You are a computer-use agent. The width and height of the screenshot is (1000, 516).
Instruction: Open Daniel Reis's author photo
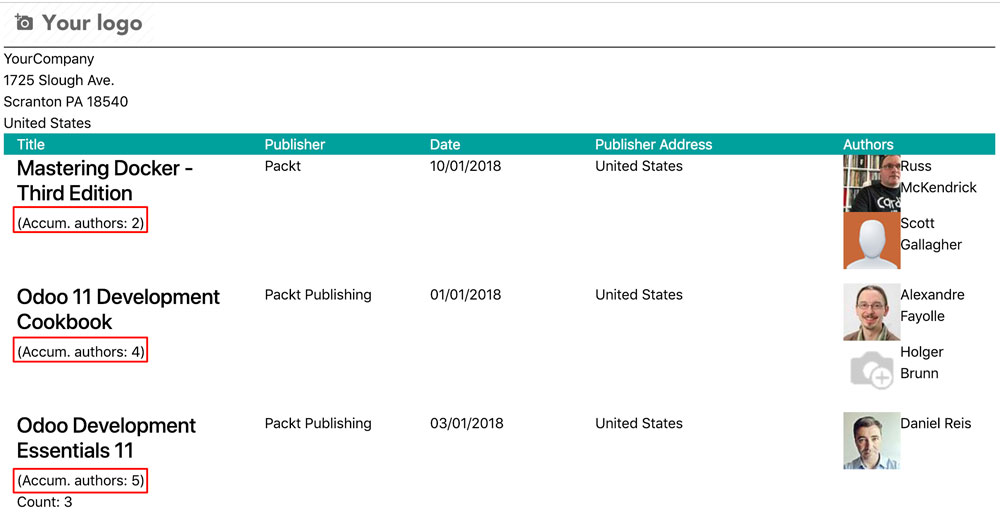point(871,441)
